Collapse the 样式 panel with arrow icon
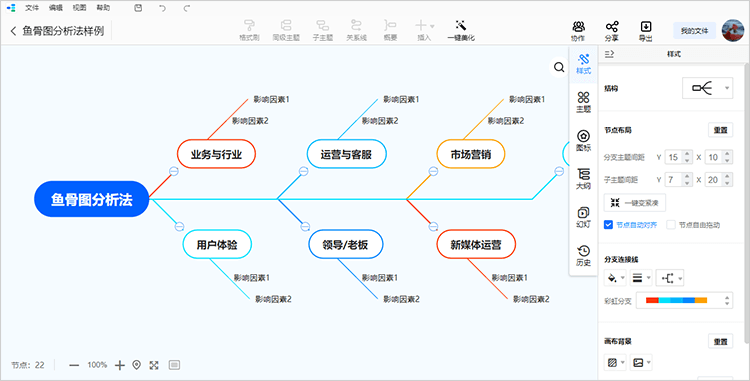This screenshot has width=750, height=381. coord(609,54)
